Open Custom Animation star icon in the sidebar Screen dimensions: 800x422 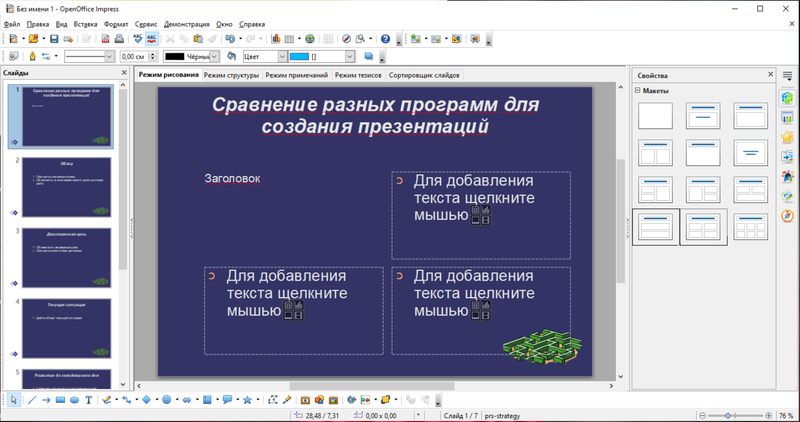787,137
